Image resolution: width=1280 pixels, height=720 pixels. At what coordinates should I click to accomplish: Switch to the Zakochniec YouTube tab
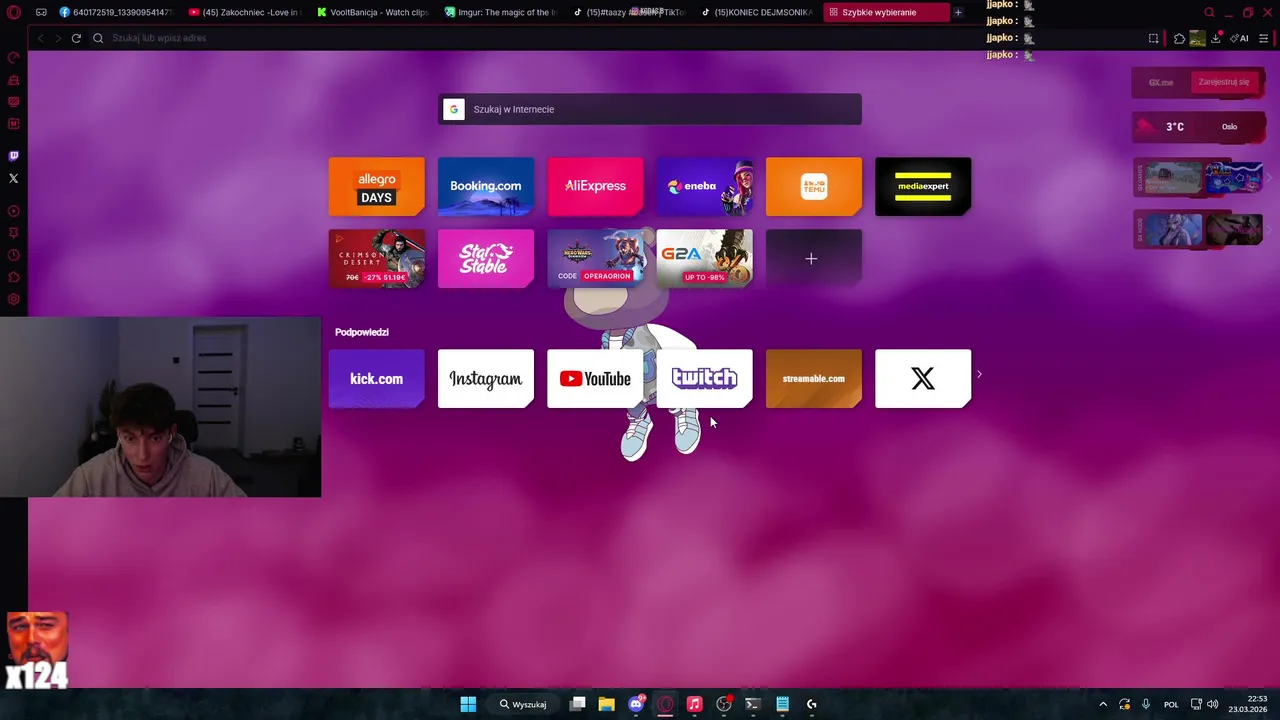click(245, 12)
